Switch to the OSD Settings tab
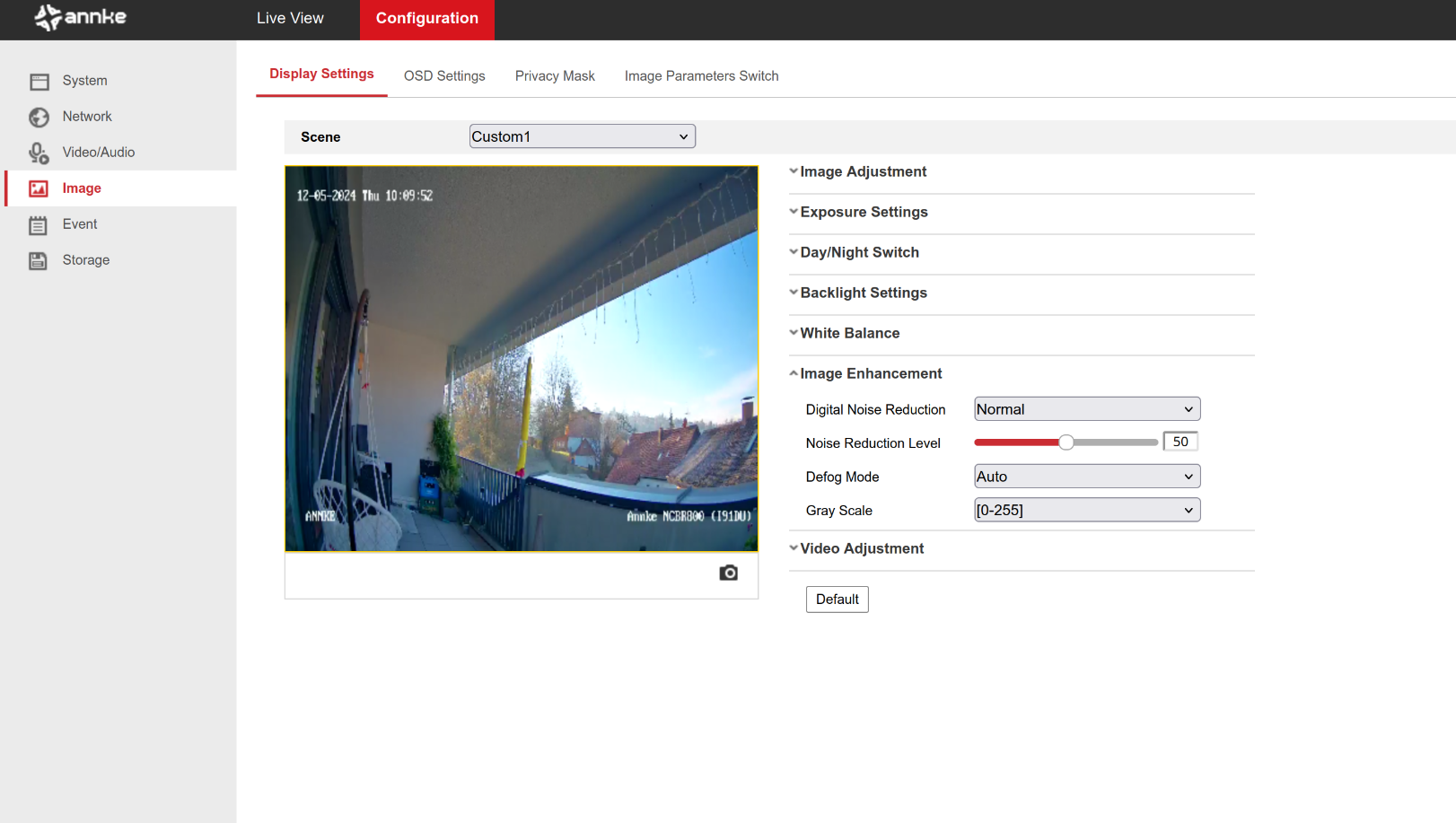Image resolution: width=1456 pixels, height=823 pixels. [444, 76]
